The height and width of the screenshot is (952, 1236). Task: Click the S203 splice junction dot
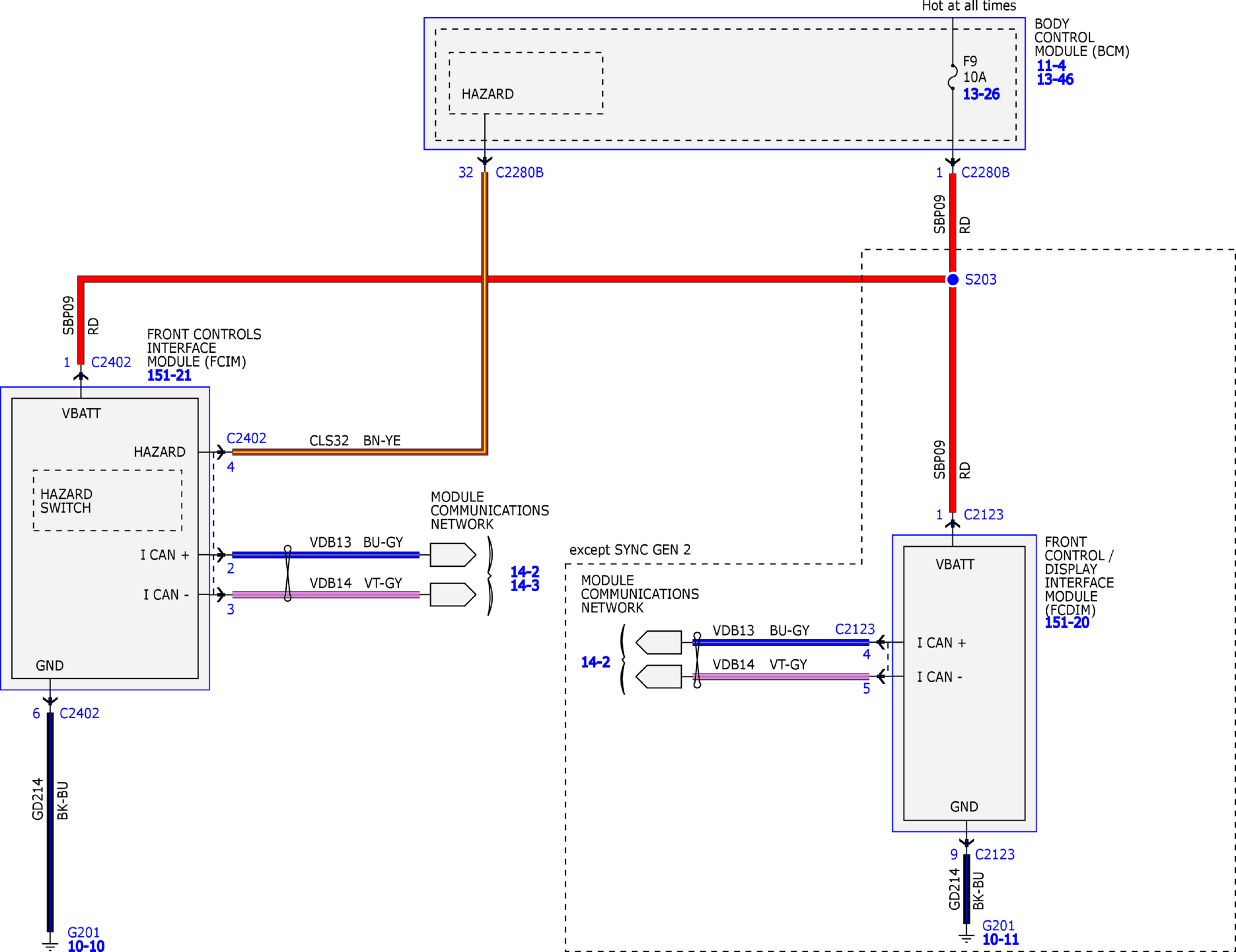point(953,280)
